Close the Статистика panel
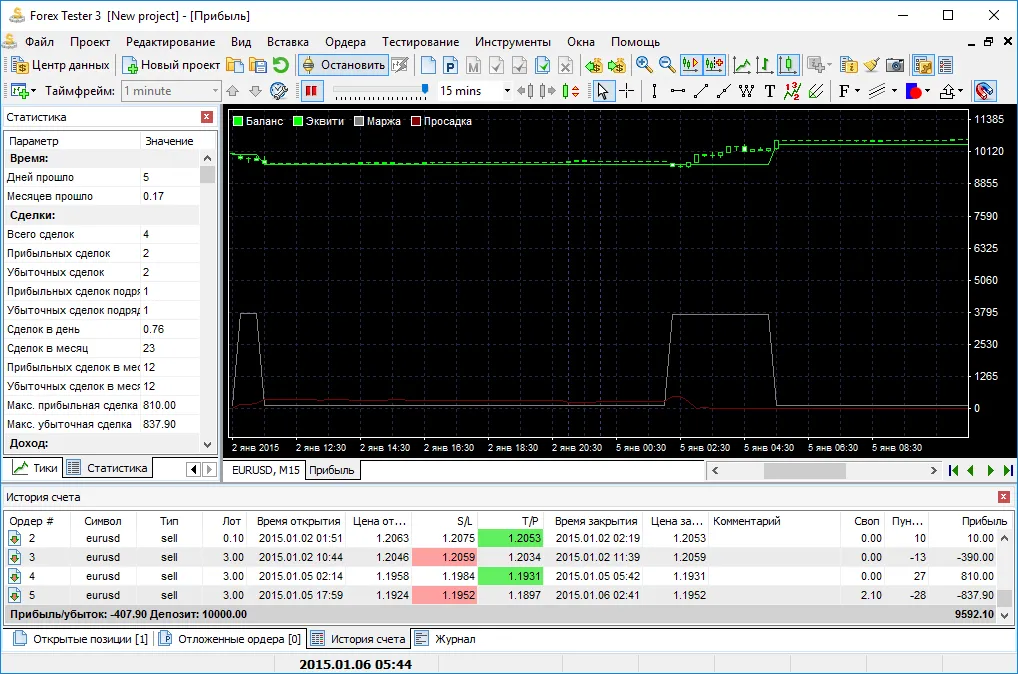Viewport: 1018px width, 674px height. tap(207, 117)
